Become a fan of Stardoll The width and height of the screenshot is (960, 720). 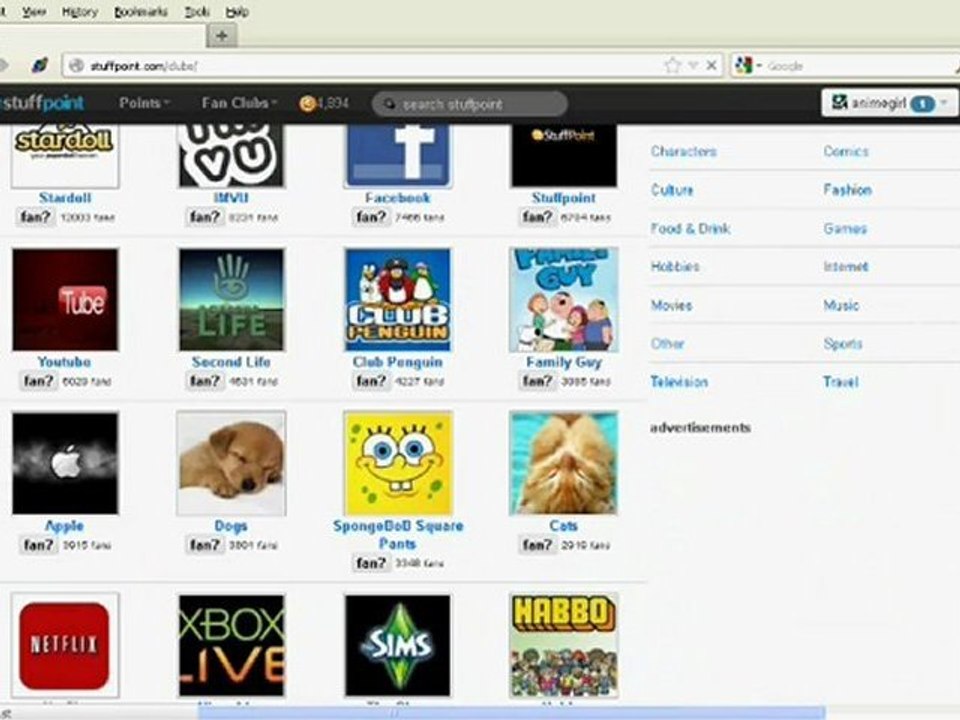click(36, 217)
